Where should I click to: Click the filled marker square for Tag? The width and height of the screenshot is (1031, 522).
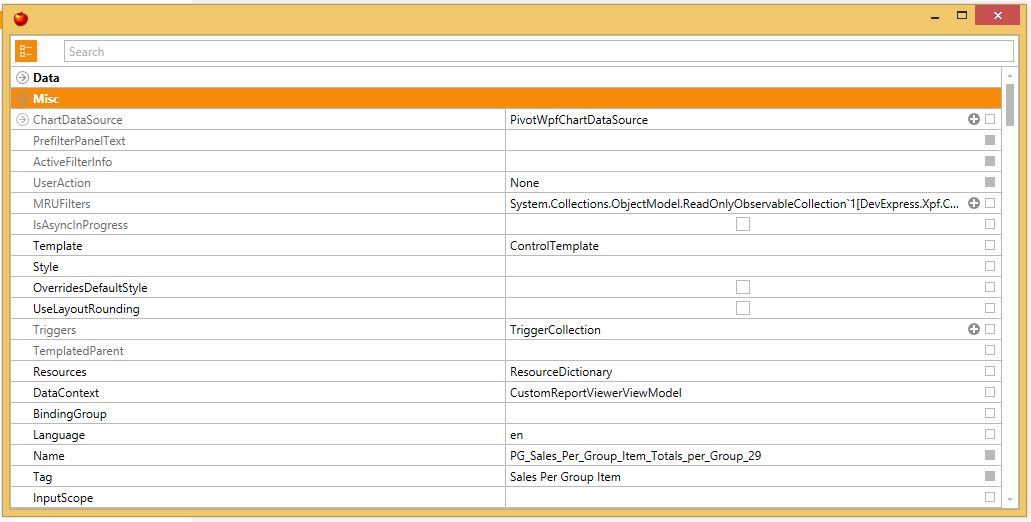click(x=990, y=476)
